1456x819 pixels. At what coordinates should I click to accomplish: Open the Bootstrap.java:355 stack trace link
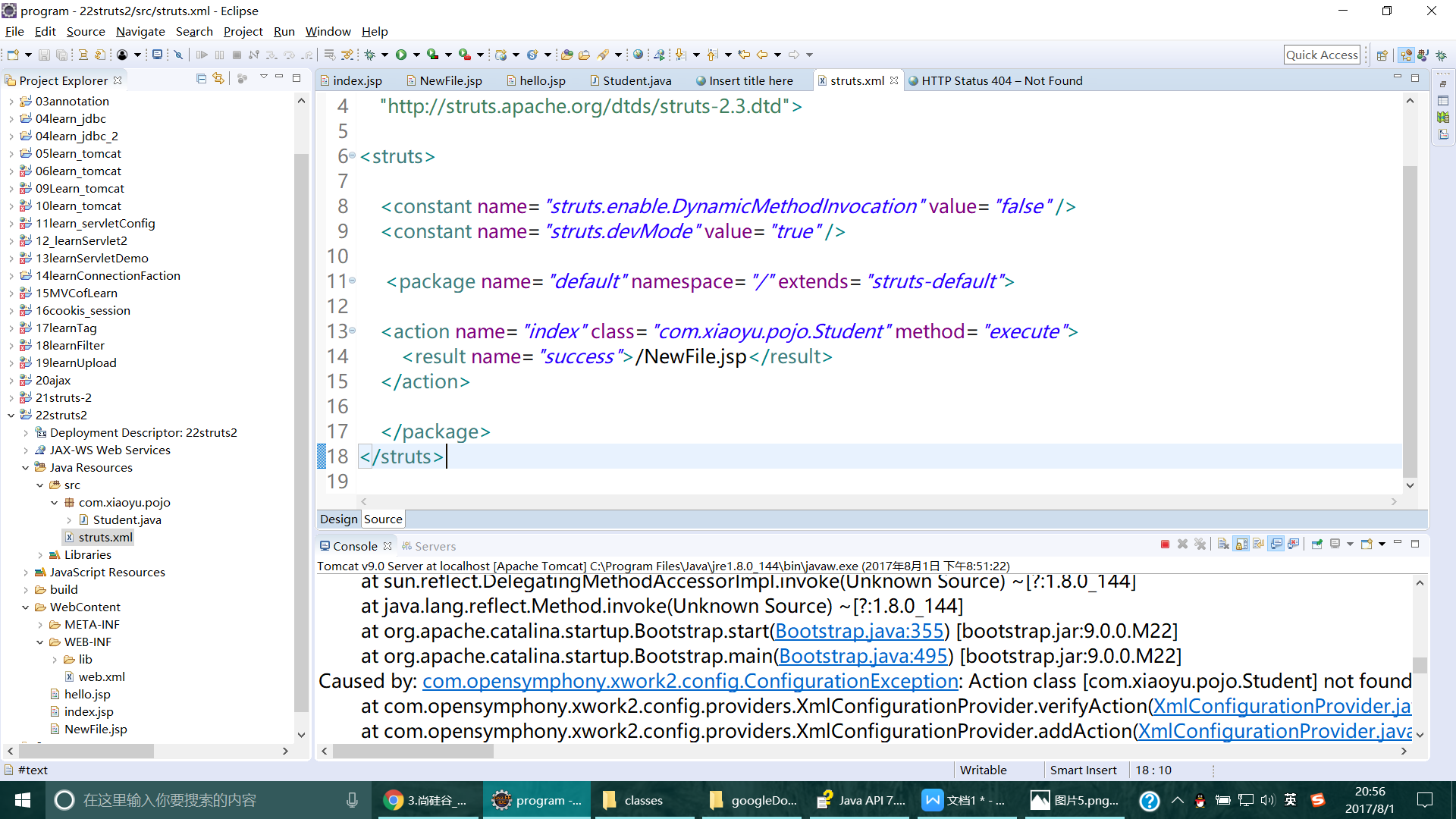coord(859,630)
